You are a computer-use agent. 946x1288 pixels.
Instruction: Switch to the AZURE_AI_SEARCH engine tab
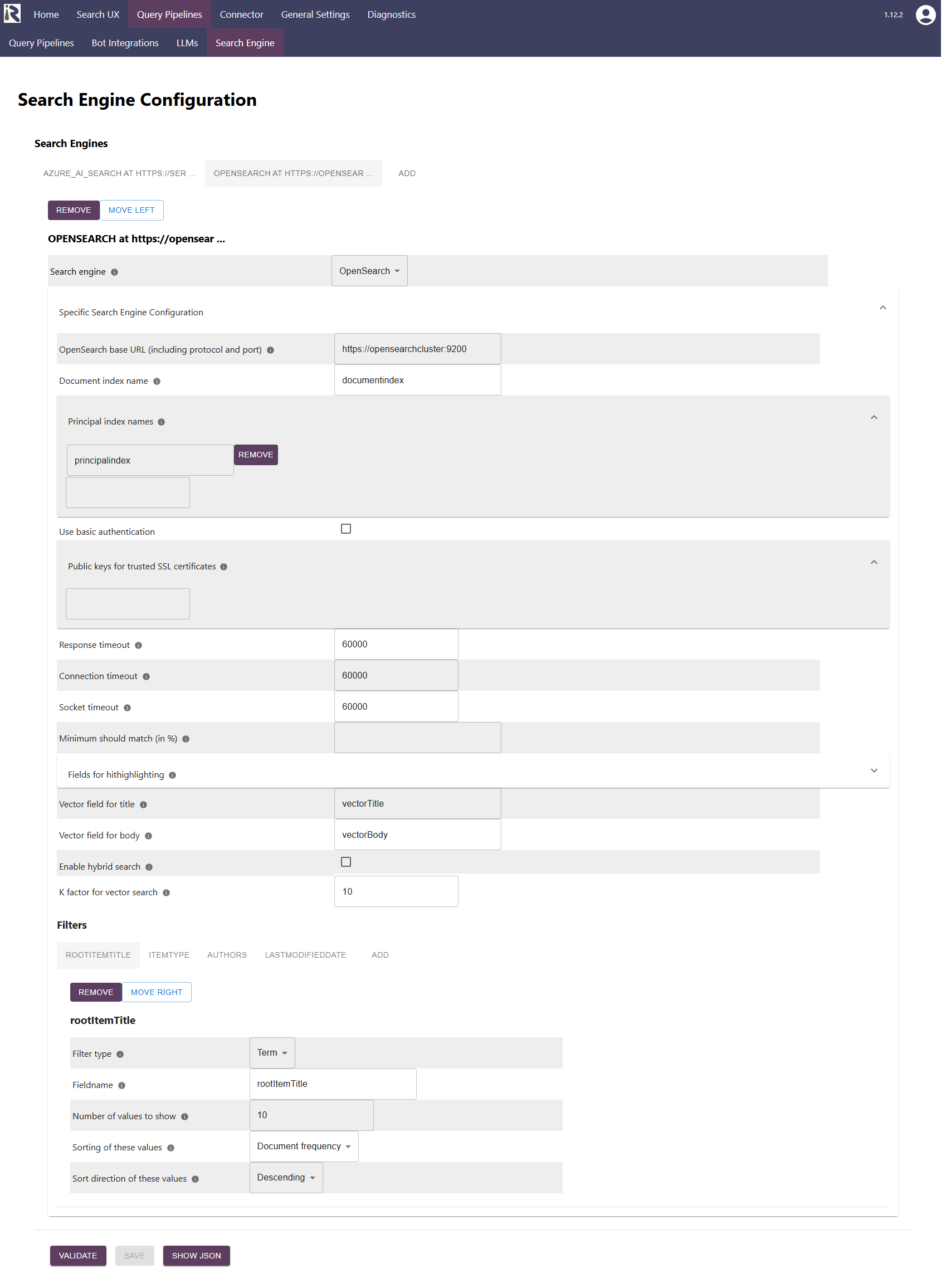pyautogui.click(x=119, y=173)
